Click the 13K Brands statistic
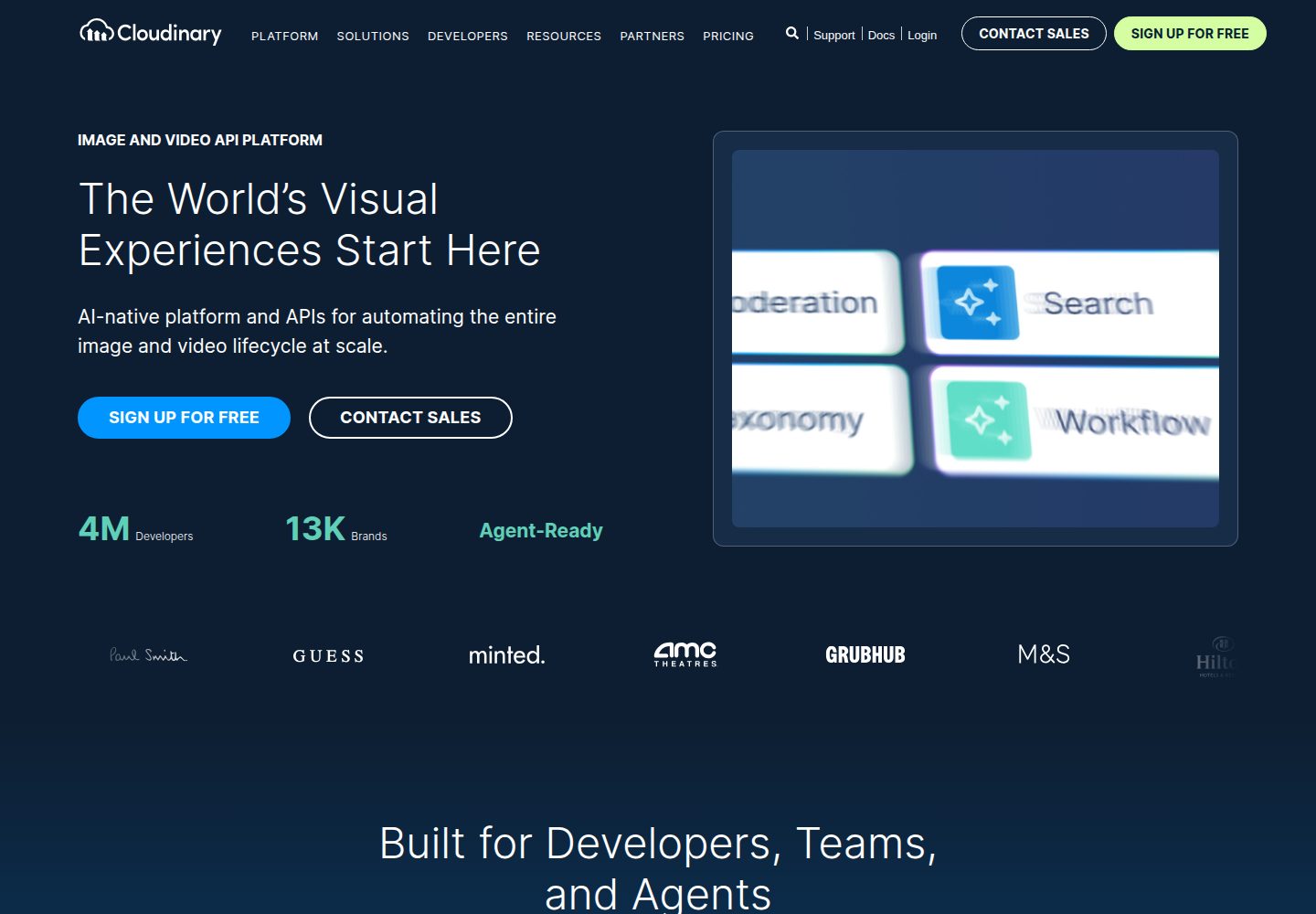 point(336,529)
